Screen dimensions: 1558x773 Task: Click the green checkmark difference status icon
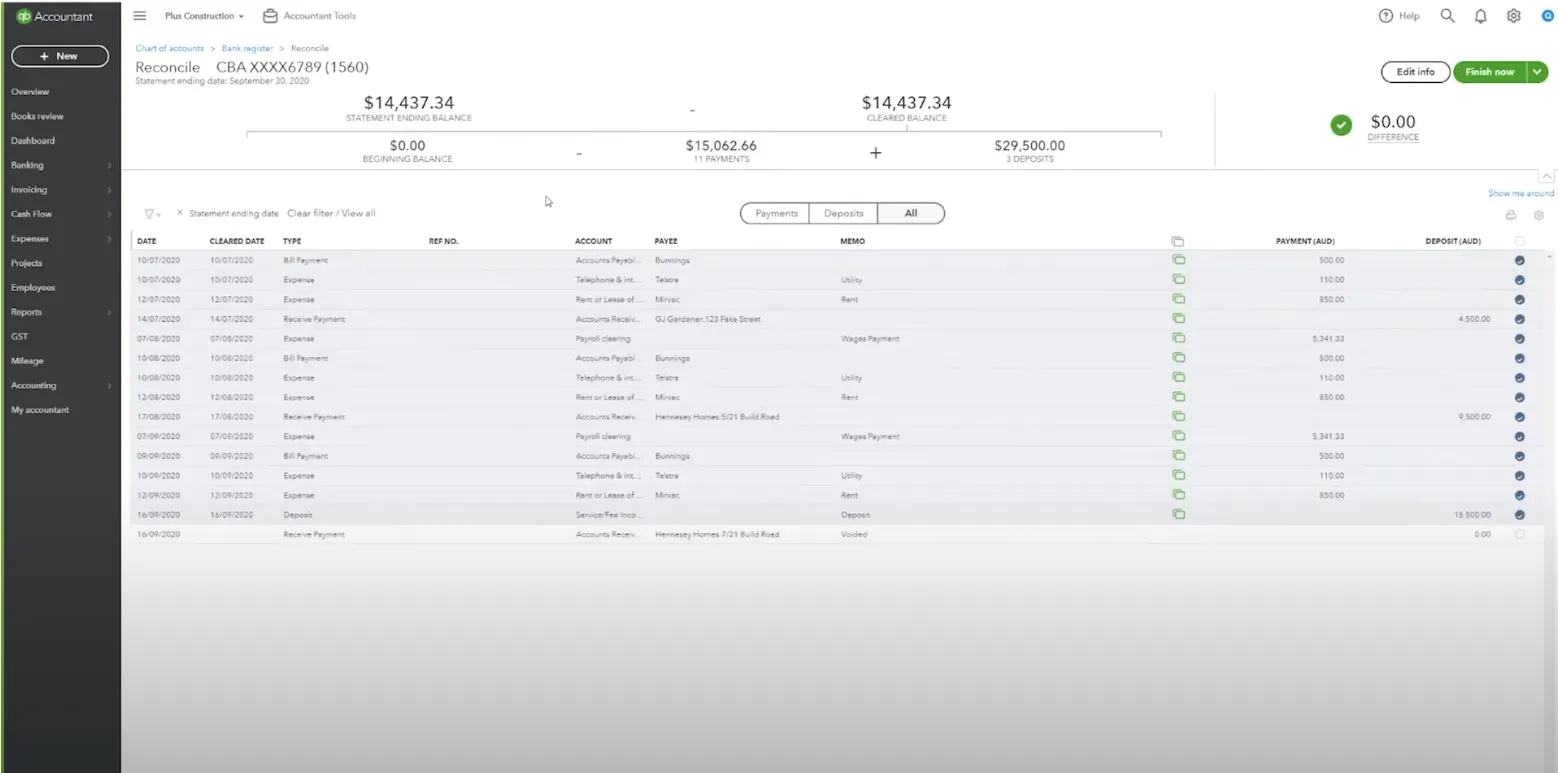(x=1341, y=125)
